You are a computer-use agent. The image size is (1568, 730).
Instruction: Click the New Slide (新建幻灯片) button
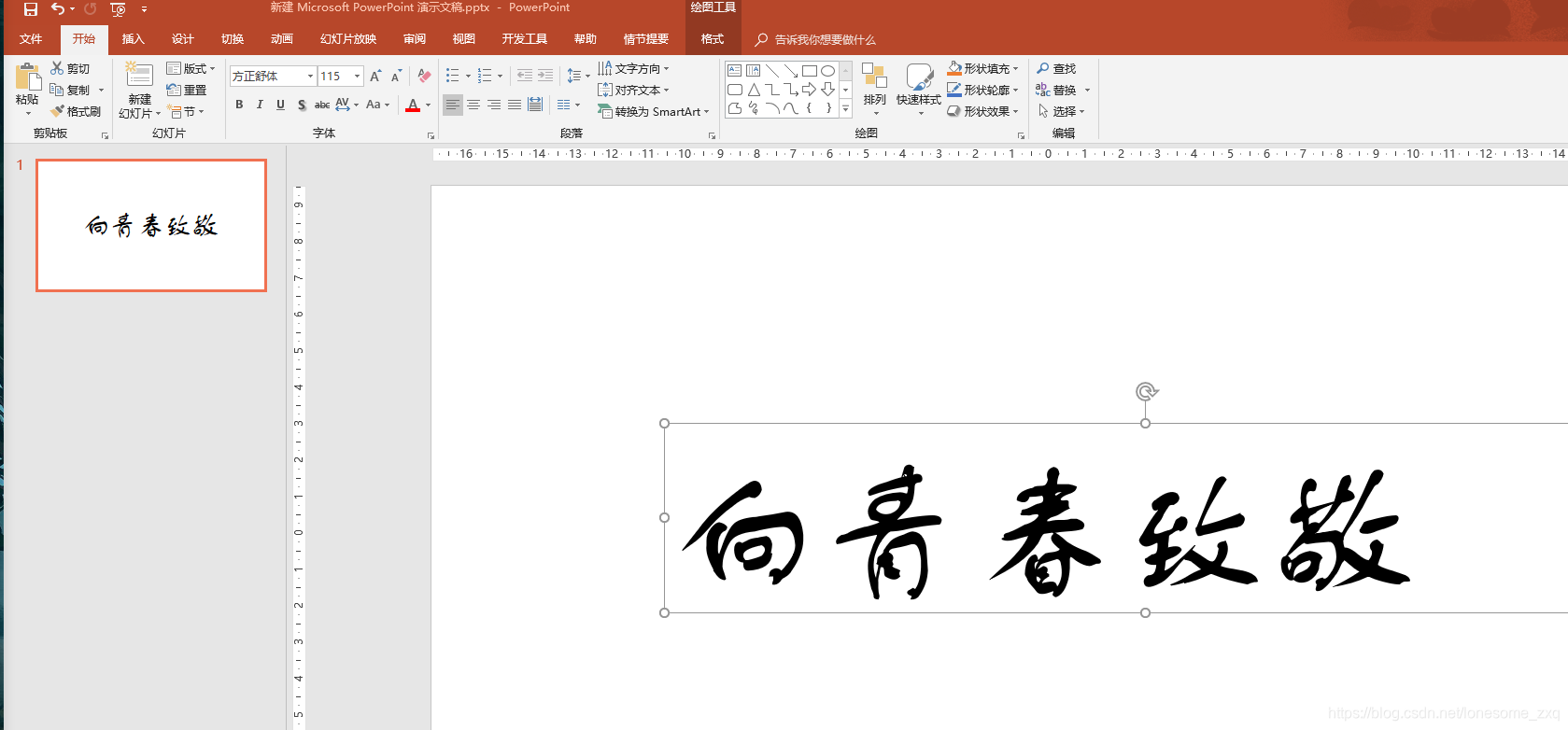pyautogui.click(x=139, y=91)
